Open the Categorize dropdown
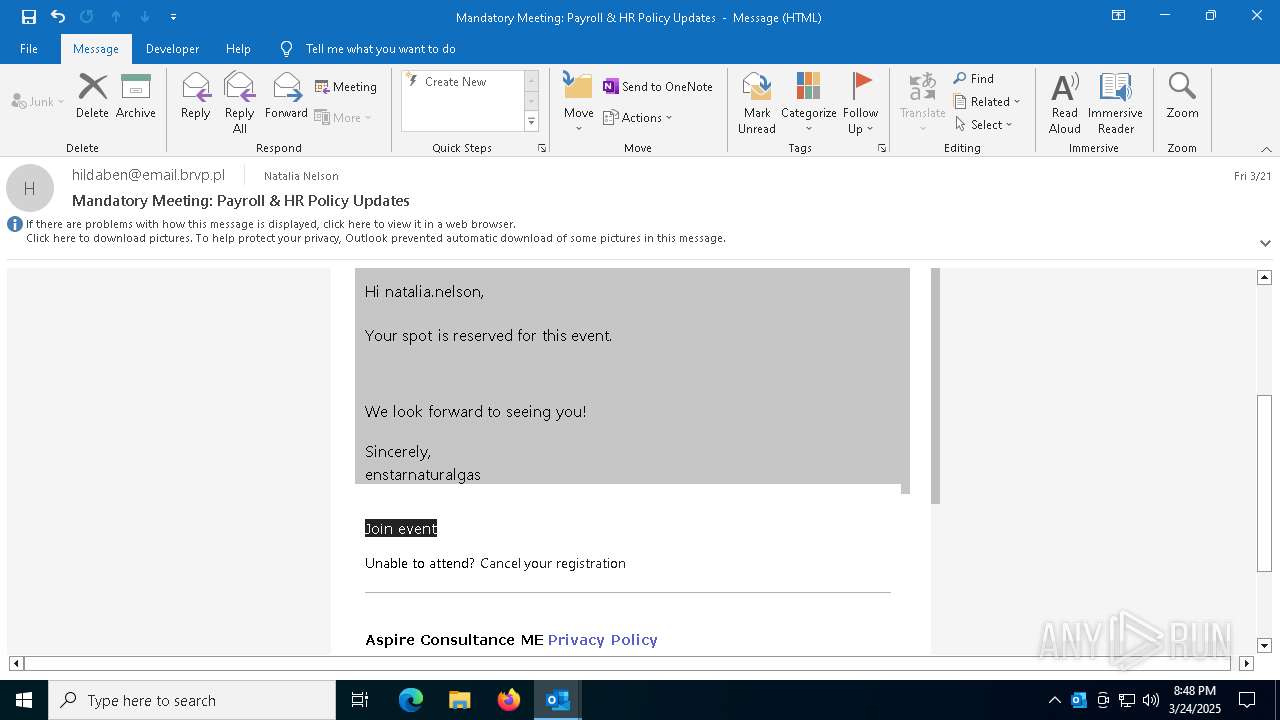This screenshot has height=720, width=1280. [x=808, y=103]
